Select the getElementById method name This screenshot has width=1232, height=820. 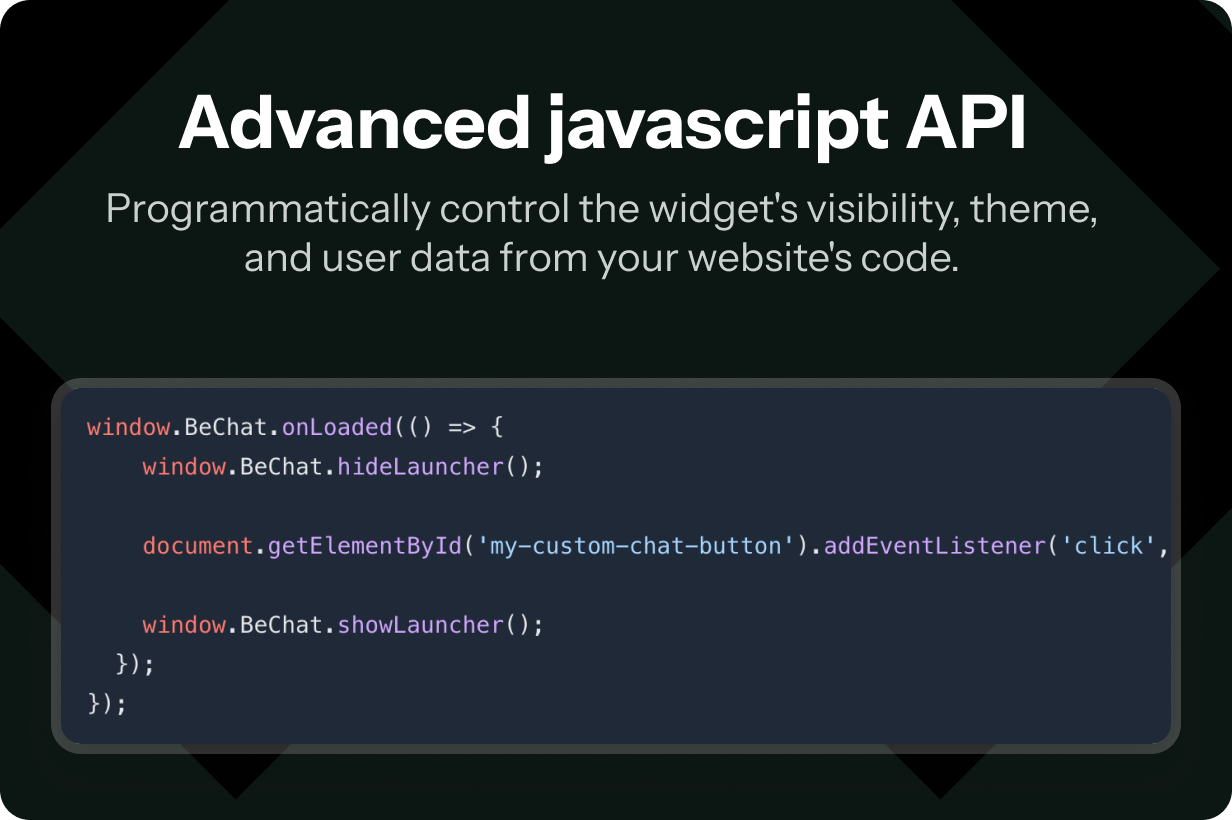(x=365, y=546)
